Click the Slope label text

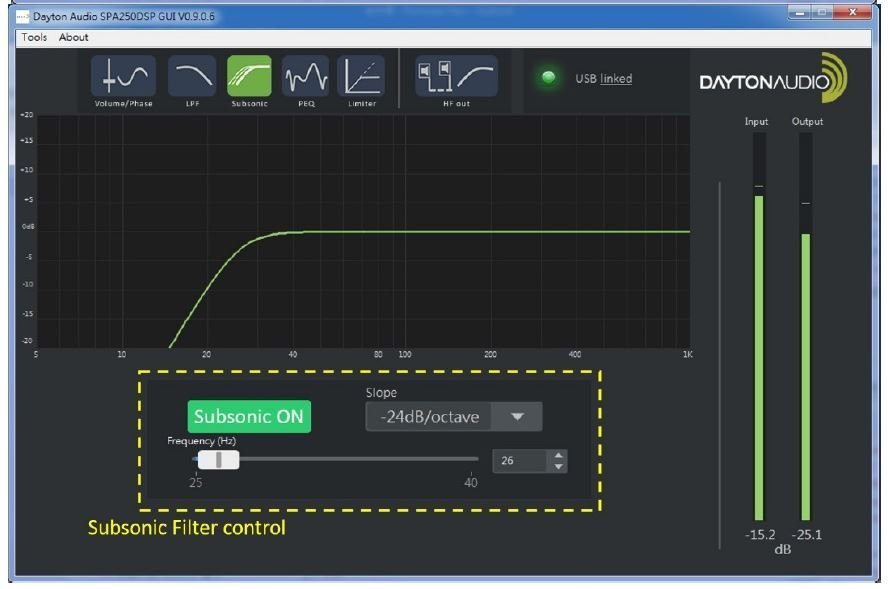[381, 392]
